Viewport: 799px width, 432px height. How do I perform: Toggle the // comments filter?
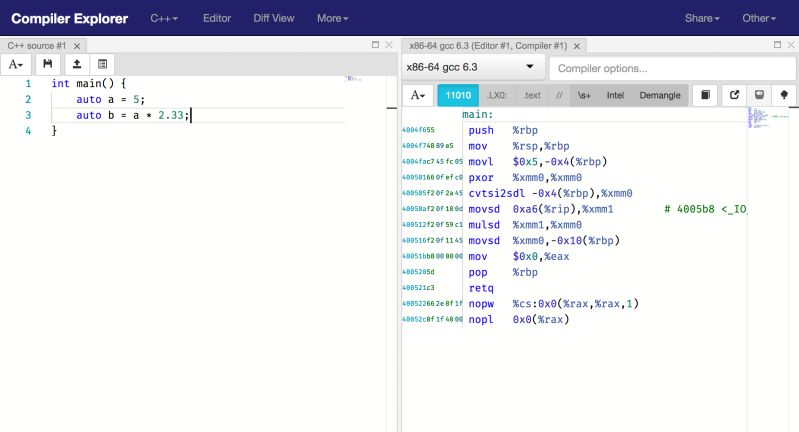coord(559,95)
